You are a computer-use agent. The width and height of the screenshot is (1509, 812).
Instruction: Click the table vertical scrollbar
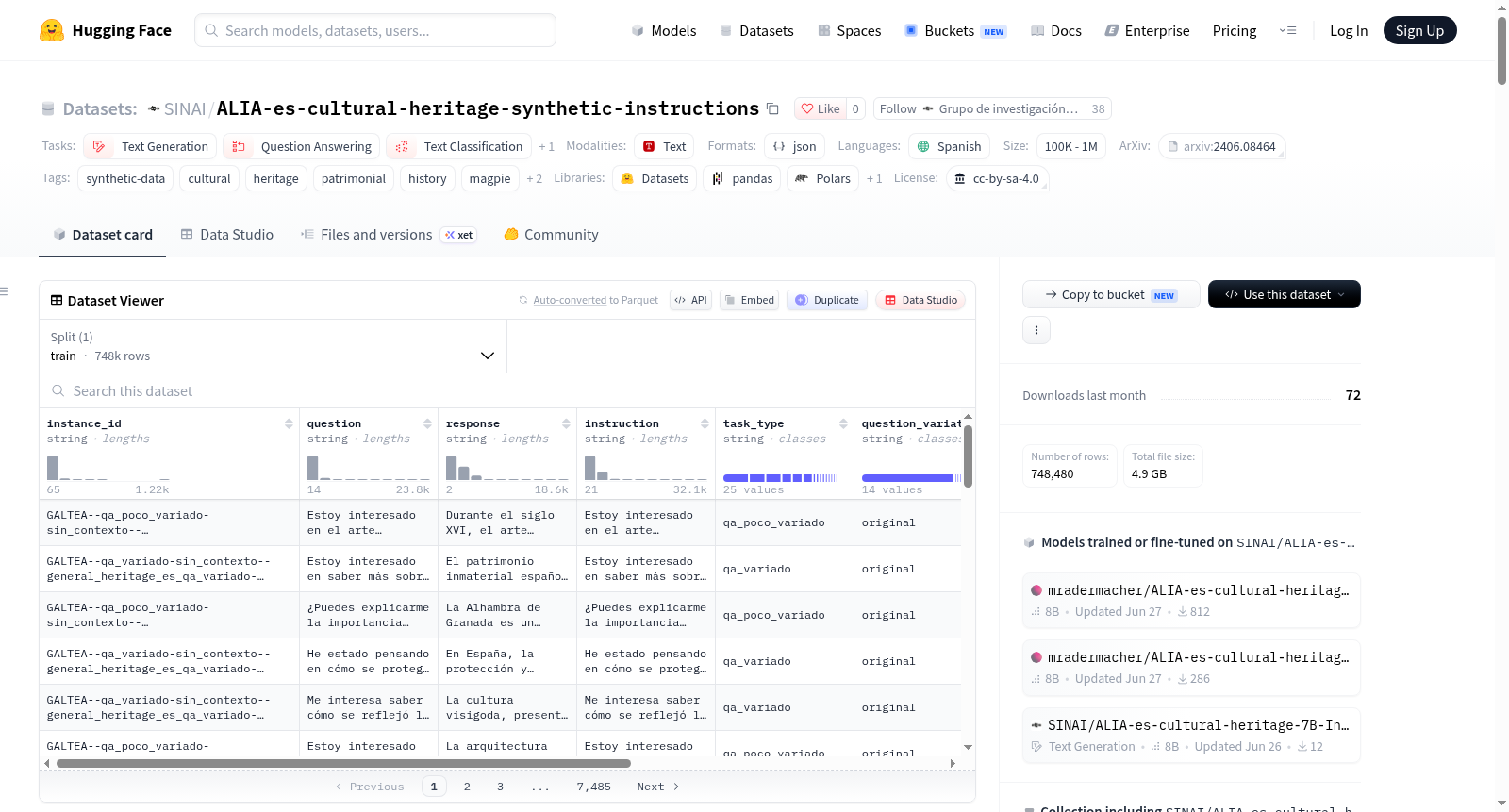(969, 456)
